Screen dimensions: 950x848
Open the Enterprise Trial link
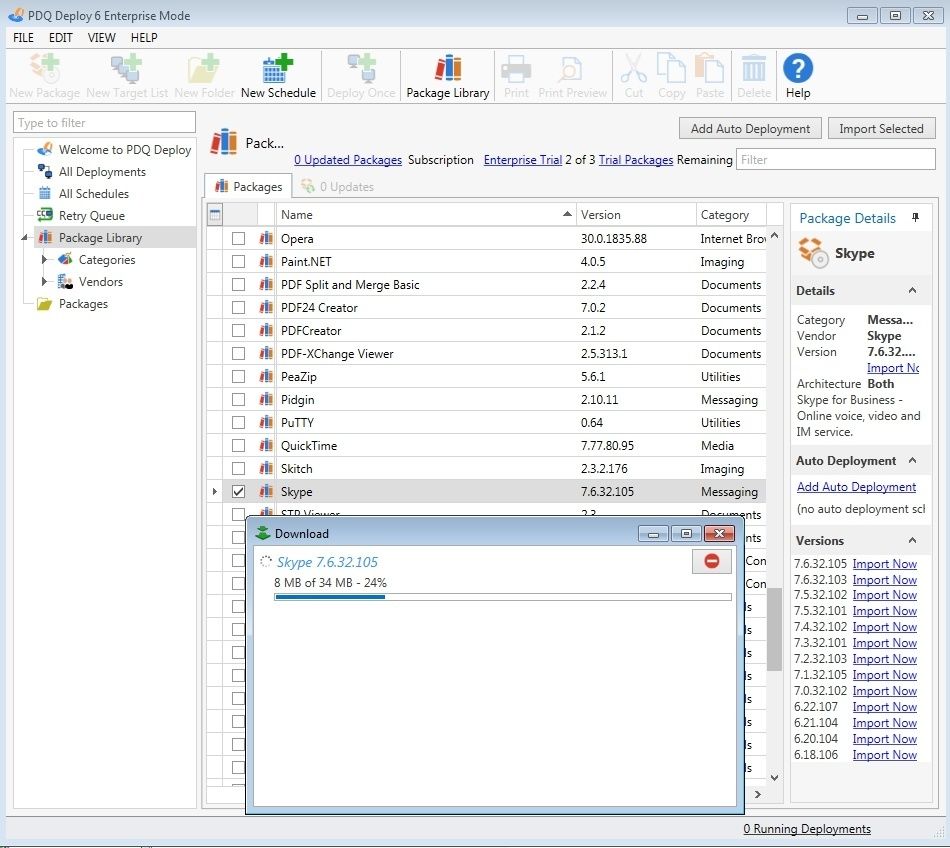pyautogui.click(x=522, y=160)
